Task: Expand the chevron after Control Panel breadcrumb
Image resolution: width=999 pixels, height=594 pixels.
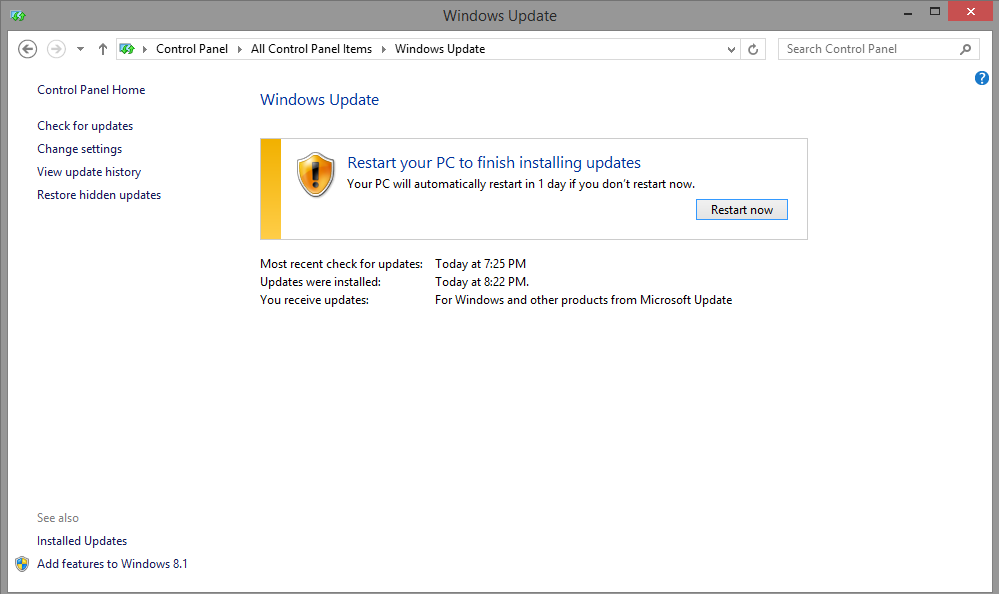Action: pos(240,49)
